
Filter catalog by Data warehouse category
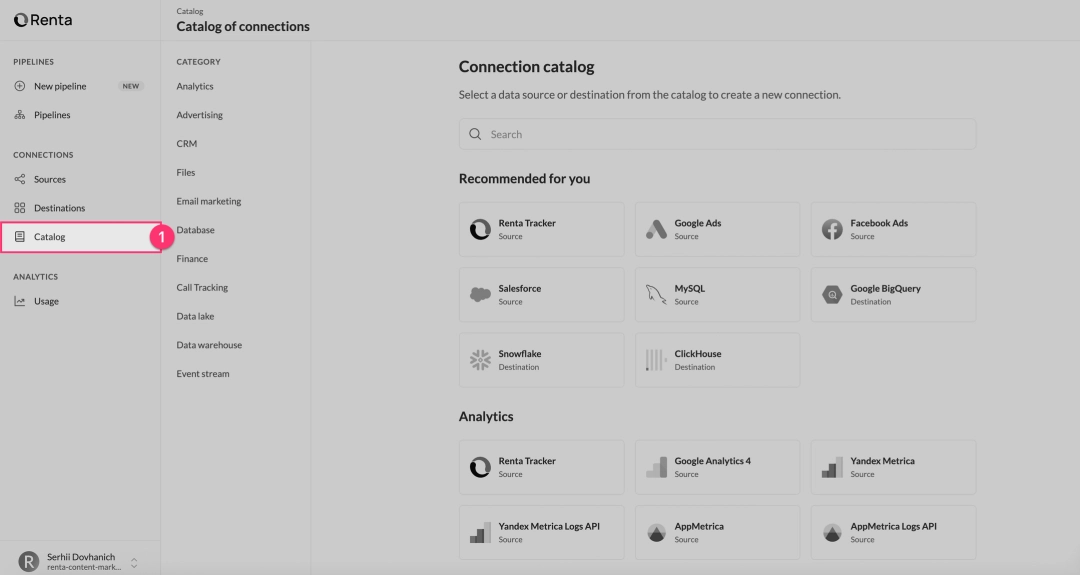[209, 345]
